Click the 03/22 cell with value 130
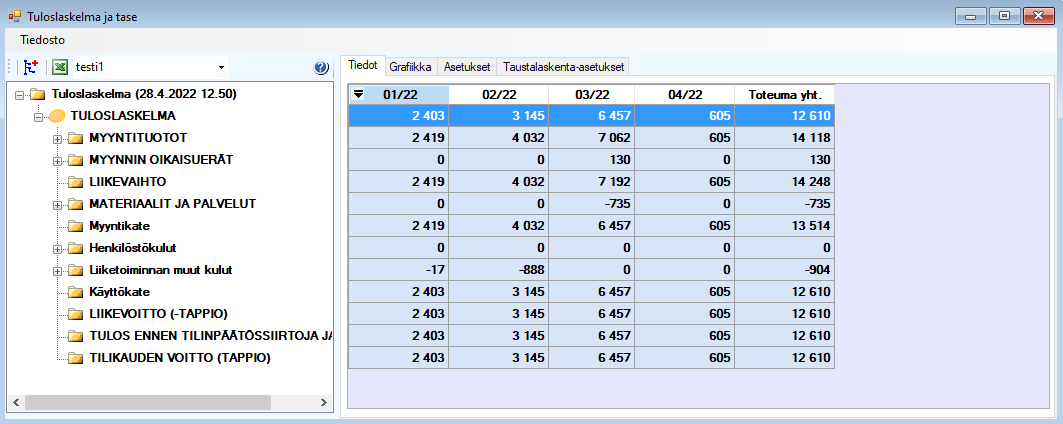 [x=592, y=160]
